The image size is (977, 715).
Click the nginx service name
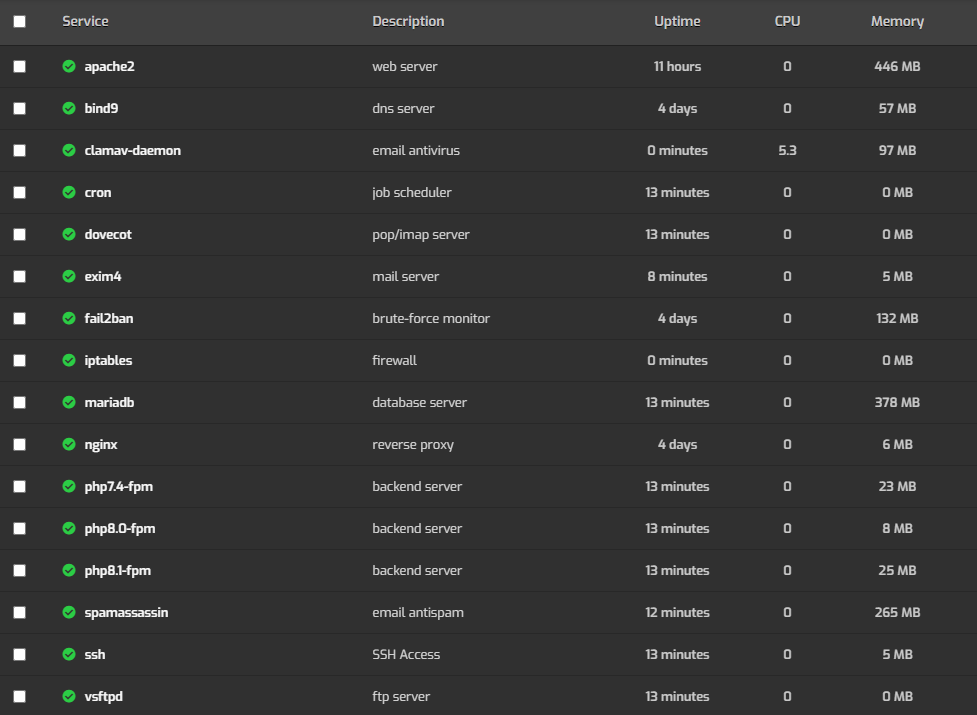click(101, 445)
